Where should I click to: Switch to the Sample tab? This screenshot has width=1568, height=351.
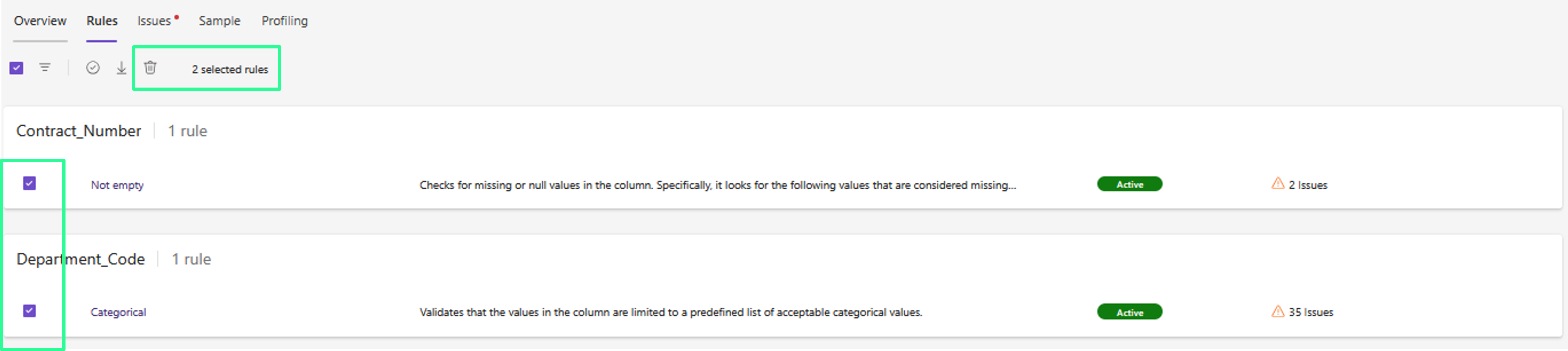(x=219, y=21)
